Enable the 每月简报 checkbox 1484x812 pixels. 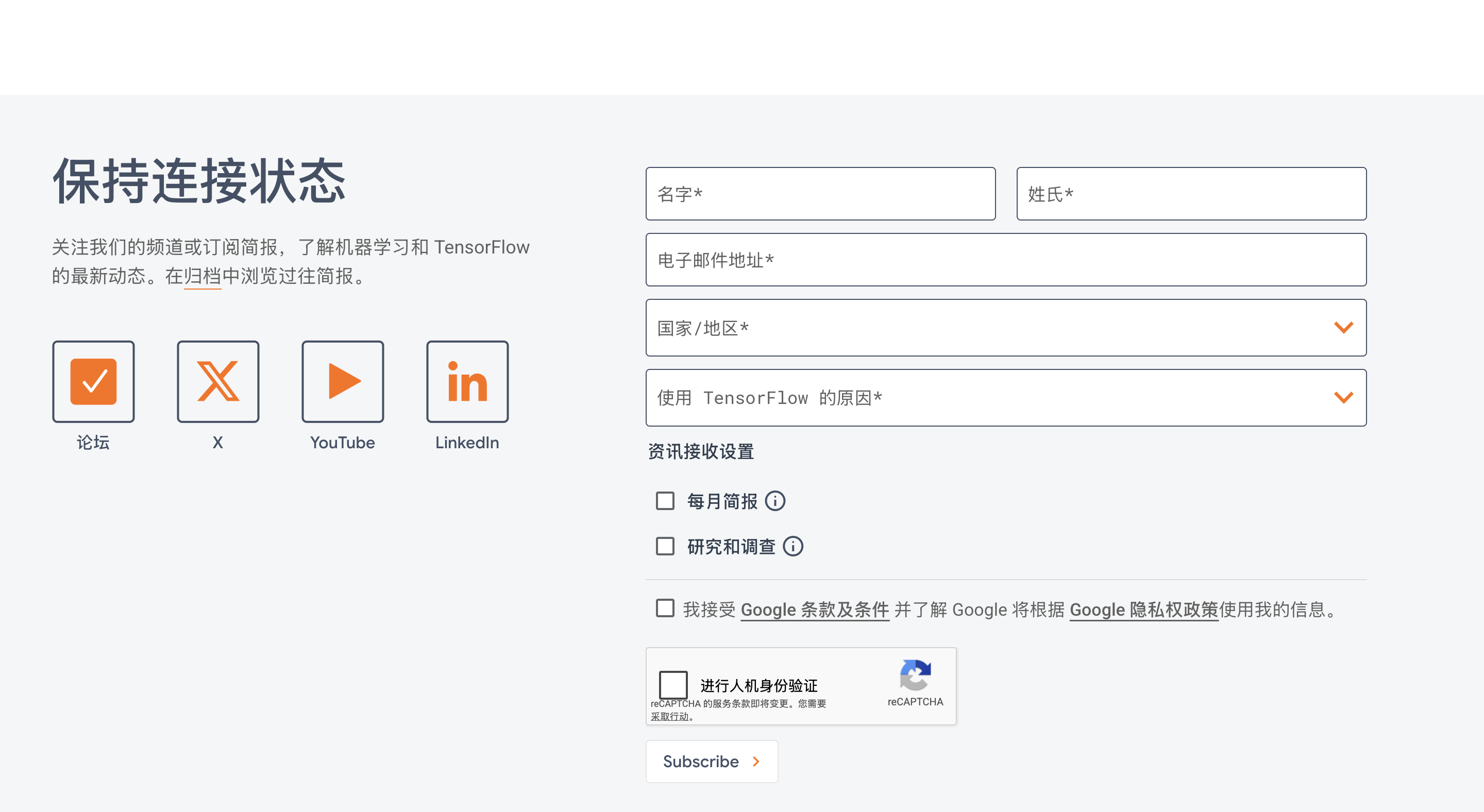[665, 501]
